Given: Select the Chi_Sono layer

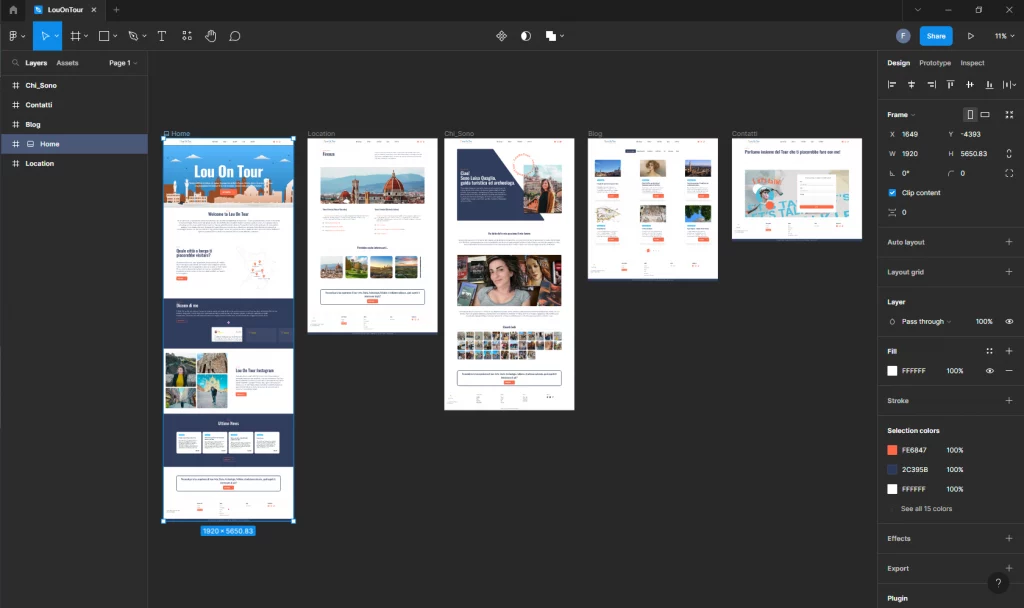Looking at the screenshot, I should 41,85.
